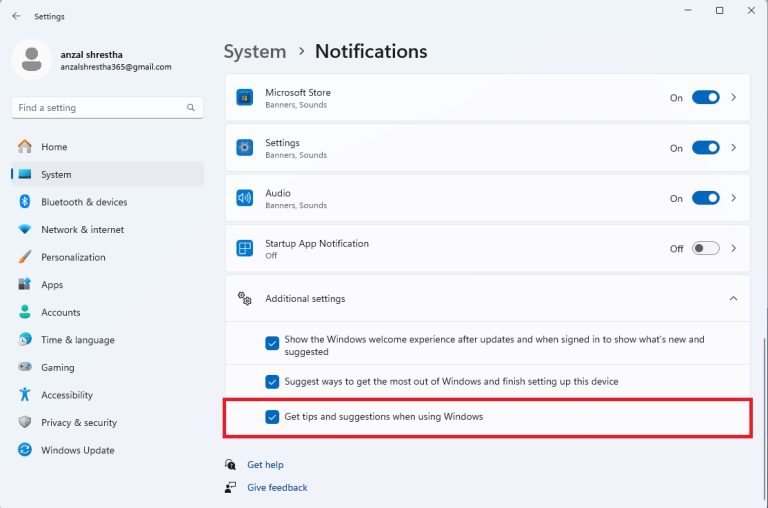Uncheck Get tips and suggestions checkbox
Image resolution: width=768 pixels, height=508 pixels.
point(272,417)
